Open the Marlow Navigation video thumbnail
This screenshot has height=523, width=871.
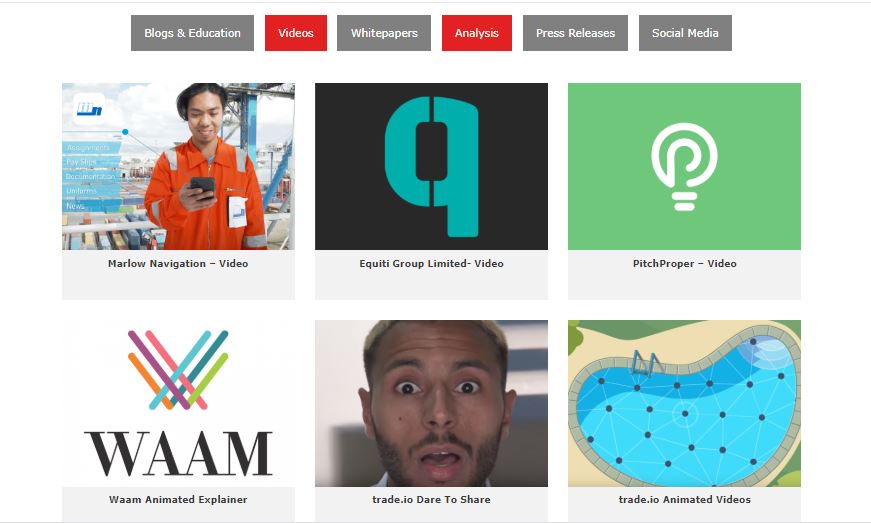click(178, 166)
